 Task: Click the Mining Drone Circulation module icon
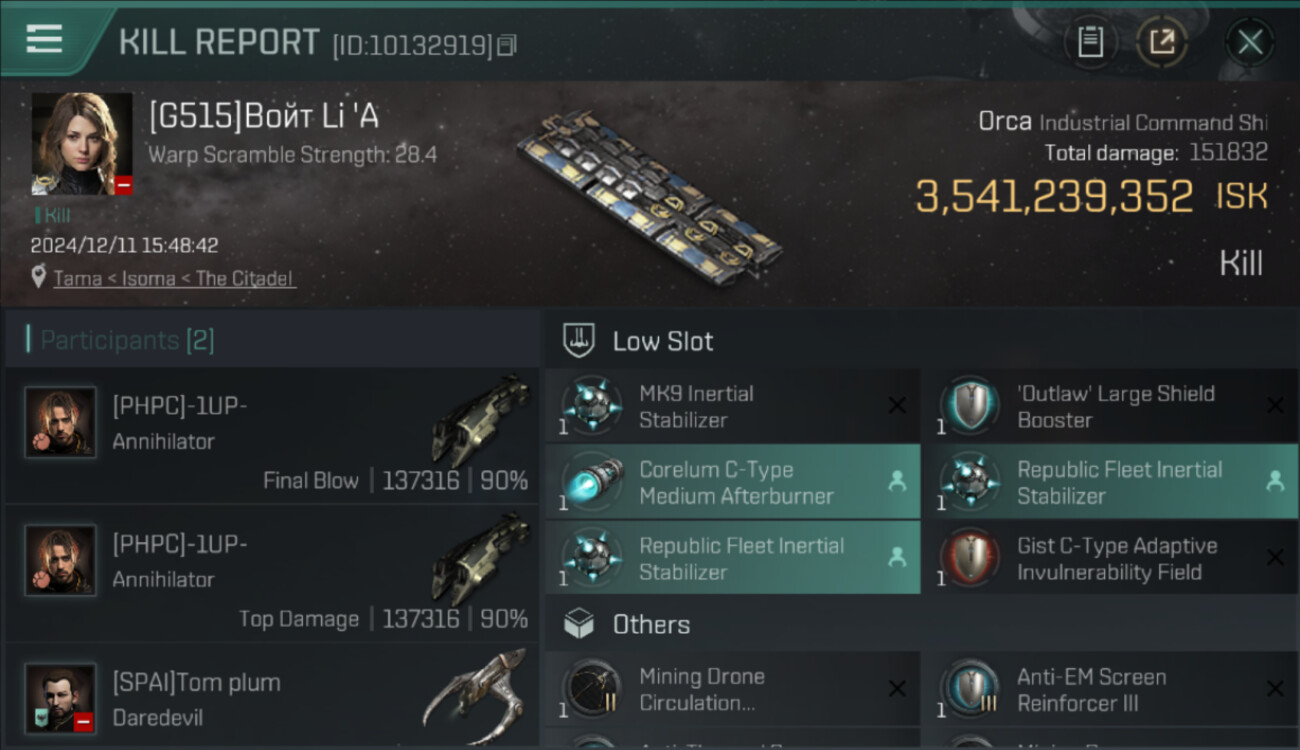[x=593, y=689]
